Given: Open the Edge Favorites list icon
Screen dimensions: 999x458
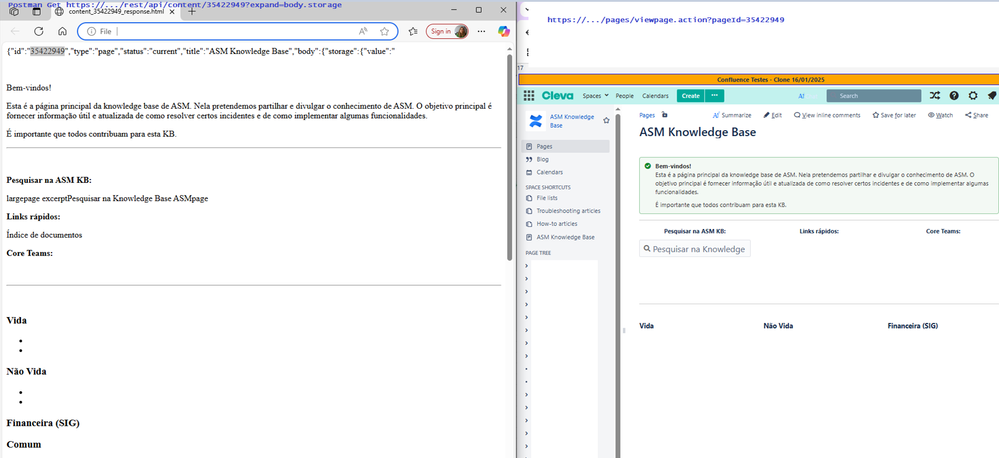Looking at the screenshot, I should coord(413,31).
